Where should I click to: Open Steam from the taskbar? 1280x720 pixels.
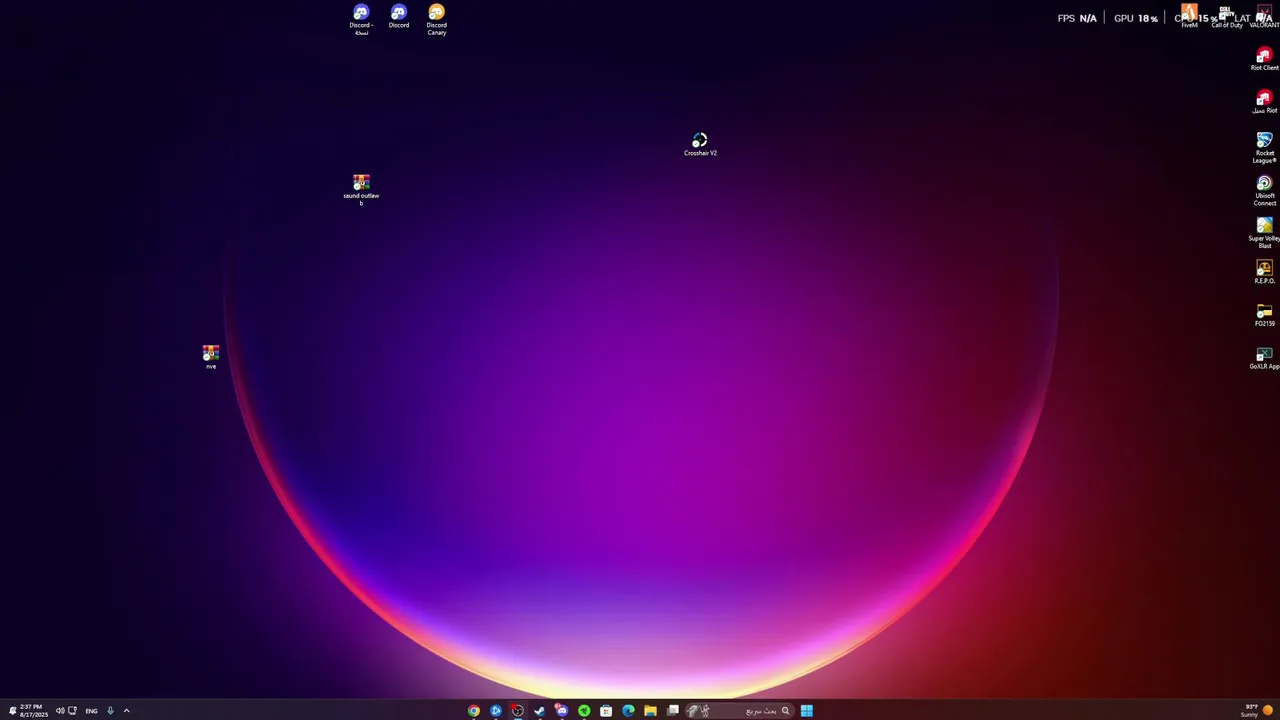(540, 711)
